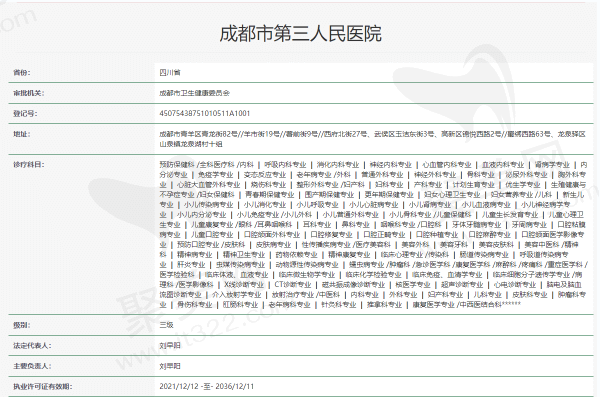Click 精神卫生专业 specialty
Screen dimensions: 600x397
pyautogui.click(x=244, y=255)
